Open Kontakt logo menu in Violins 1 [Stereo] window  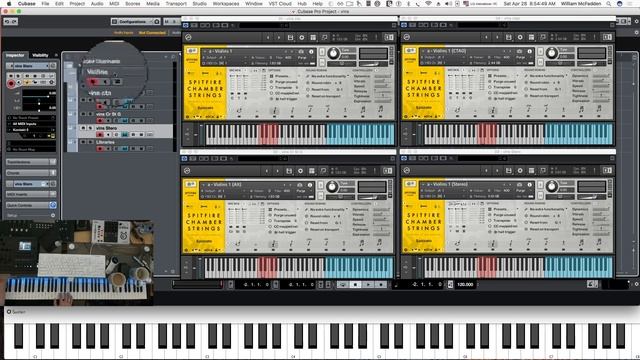(407, 170)
